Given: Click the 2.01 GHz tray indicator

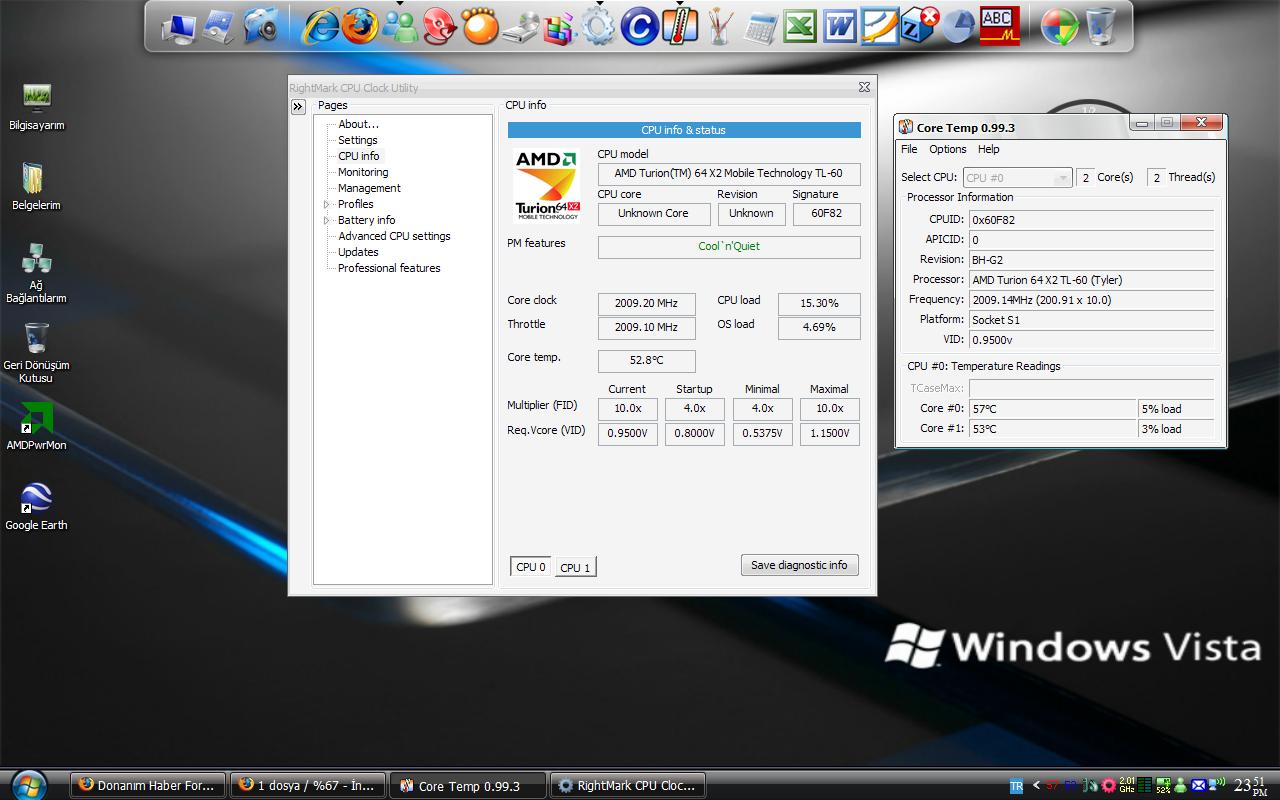Looking at the screenshot, I should [1127, 786].
